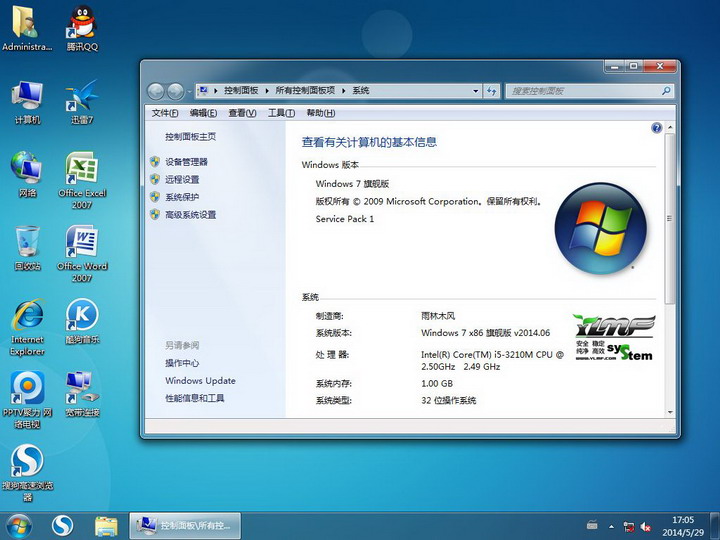Open the 编辑(E) menu

pyautogui.click(x=203, y=113)
